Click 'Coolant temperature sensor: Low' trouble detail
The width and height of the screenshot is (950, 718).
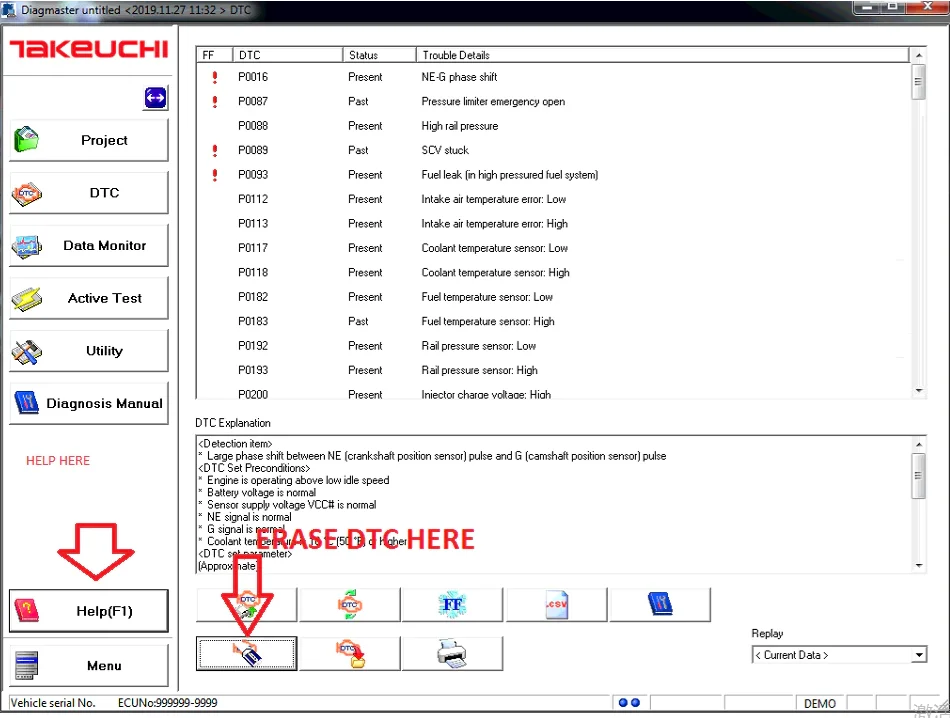point(494,248)
